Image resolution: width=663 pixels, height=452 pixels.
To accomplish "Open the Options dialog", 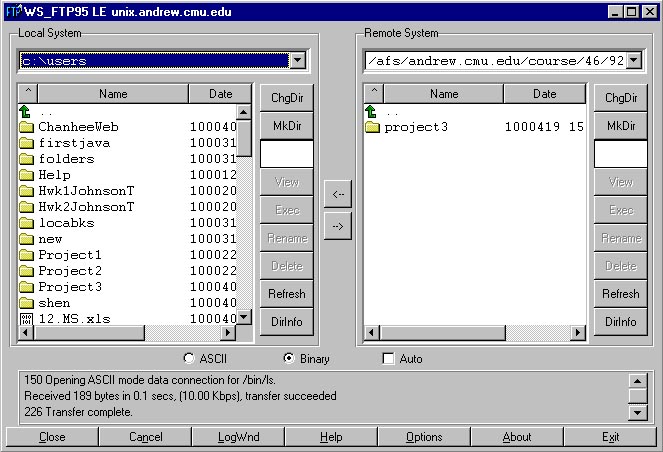I will tap(424, 437).
